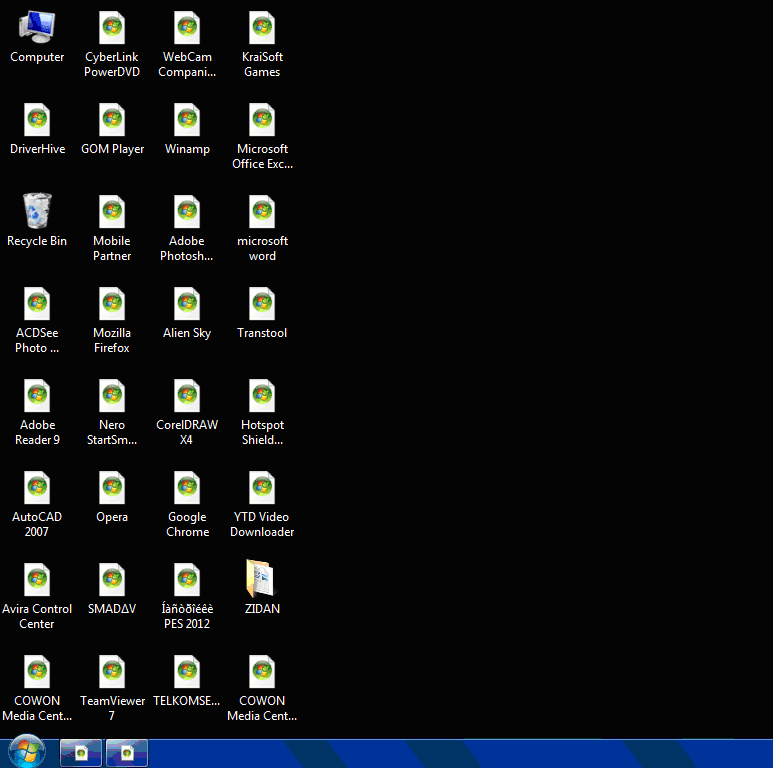Select the TELKOMSEL shortcut icon

pos(187,672)
